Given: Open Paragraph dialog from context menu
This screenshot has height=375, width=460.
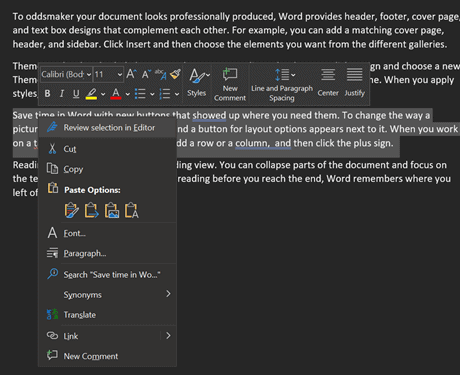Looking at the screenshot, I should click(107, 253).
